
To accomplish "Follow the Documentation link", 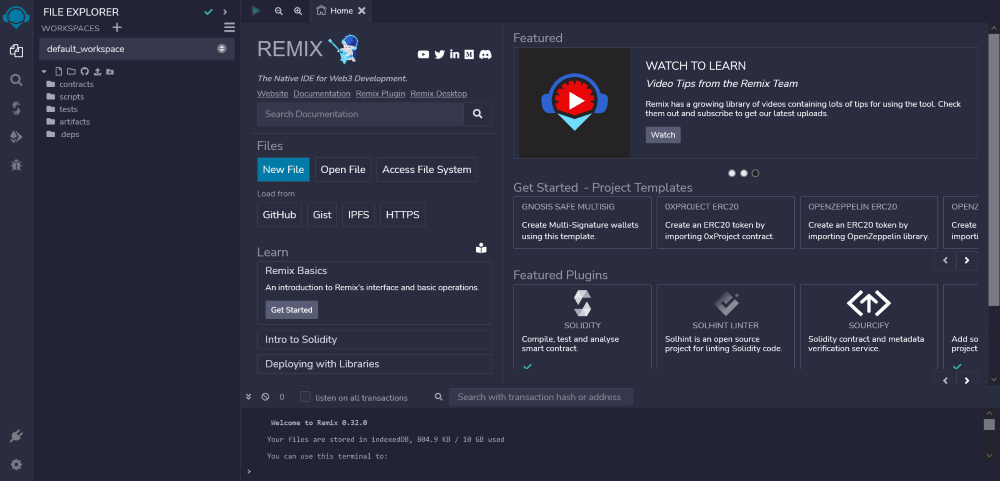I will pyautogui.click(x=322, y=94).
